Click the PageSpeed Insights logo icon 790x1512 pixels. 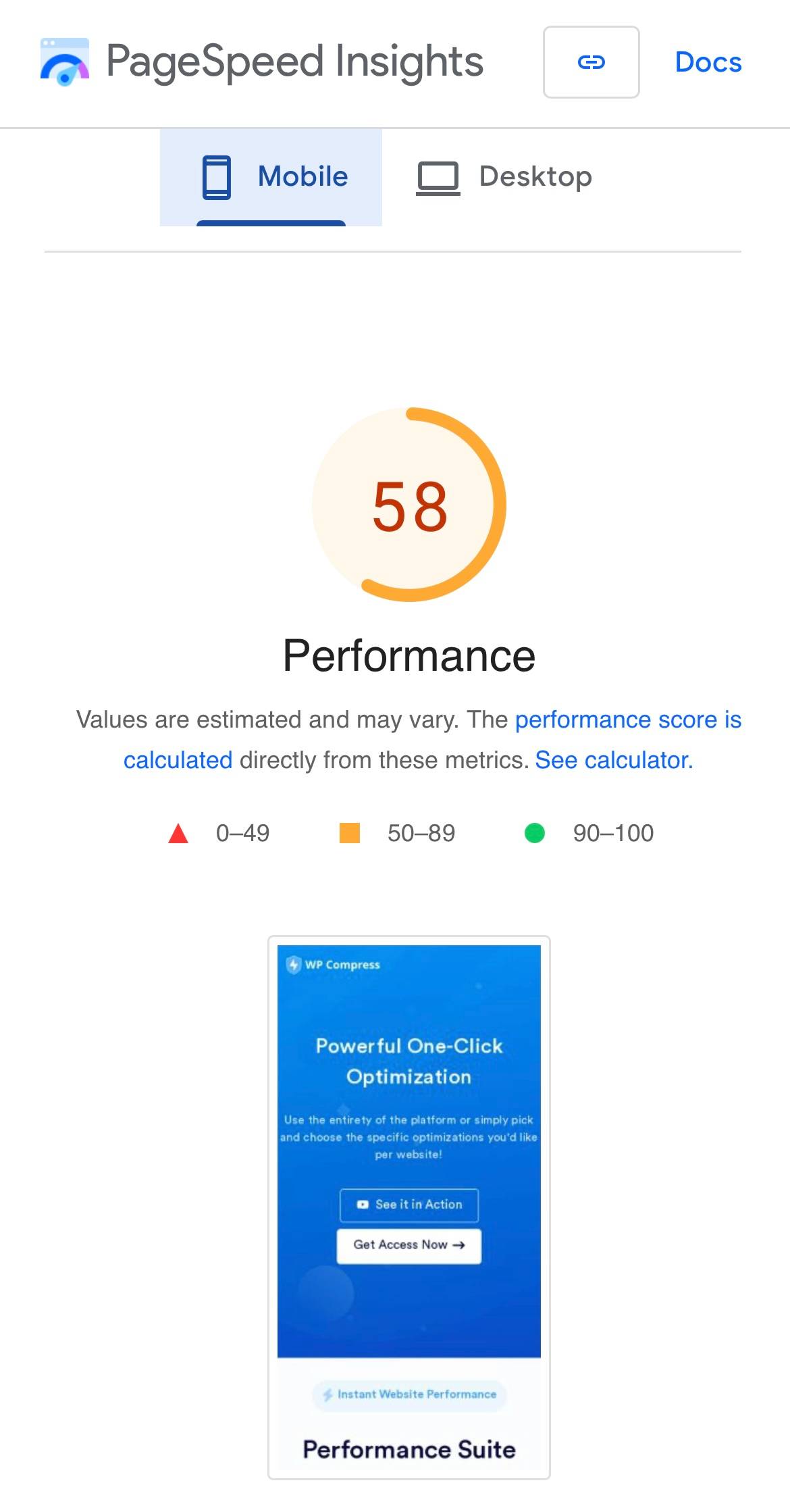[x=65, y=62]
